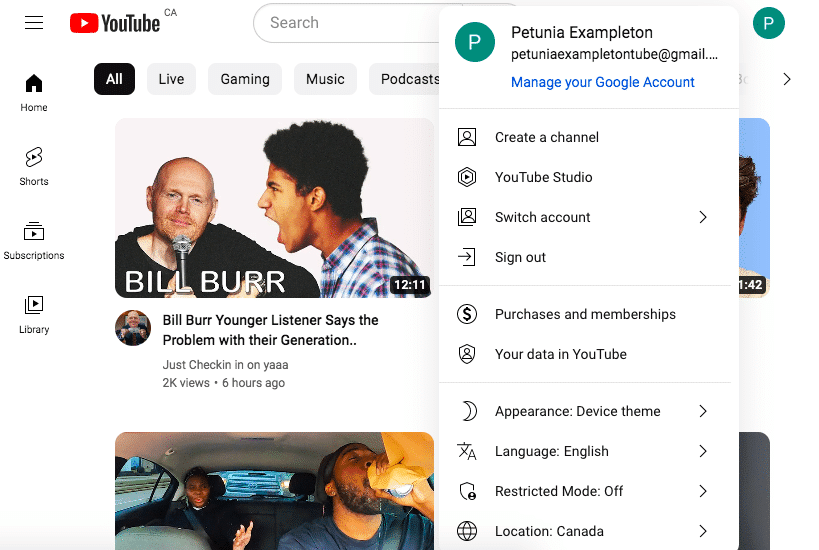Screen dimensions: 819x550
Task: Go to Home in sidebar
Action: [x=34, y=92]
